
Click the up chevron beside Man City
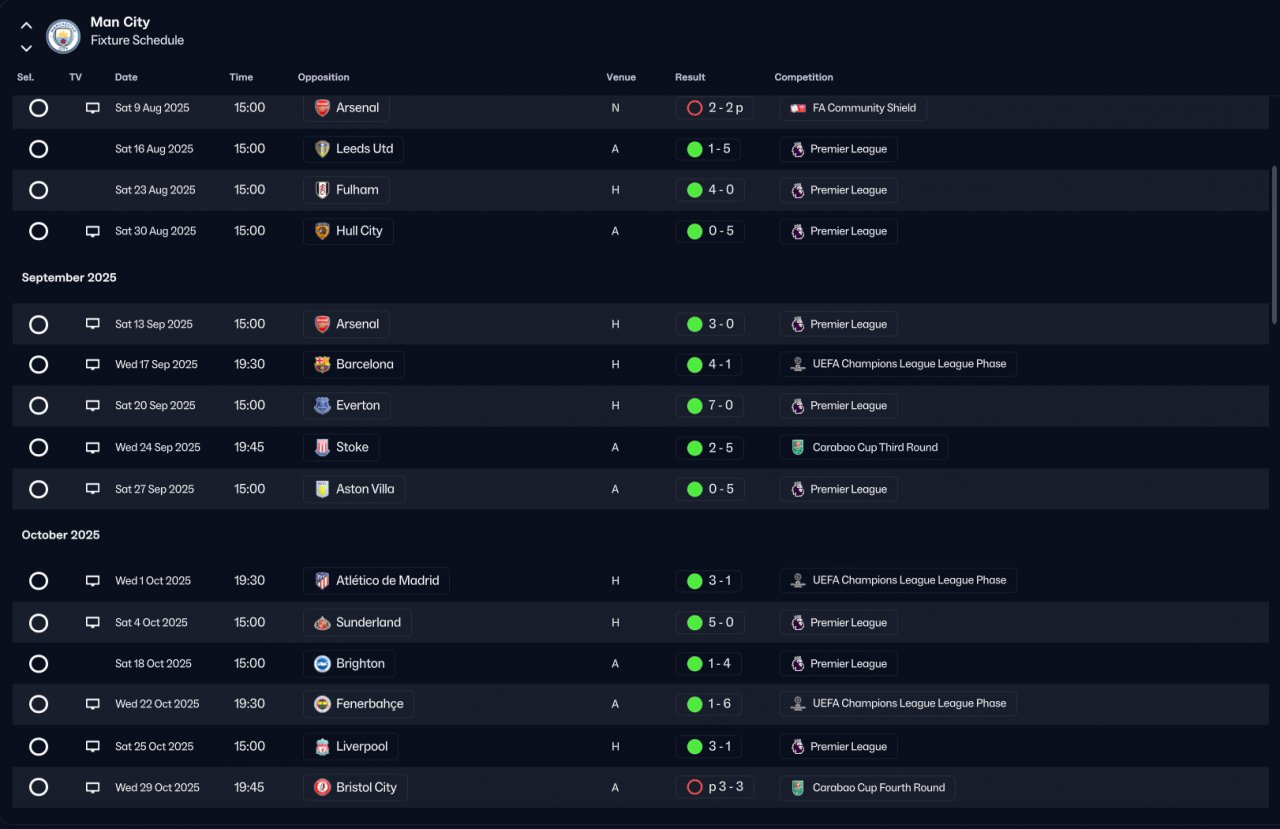26,26
